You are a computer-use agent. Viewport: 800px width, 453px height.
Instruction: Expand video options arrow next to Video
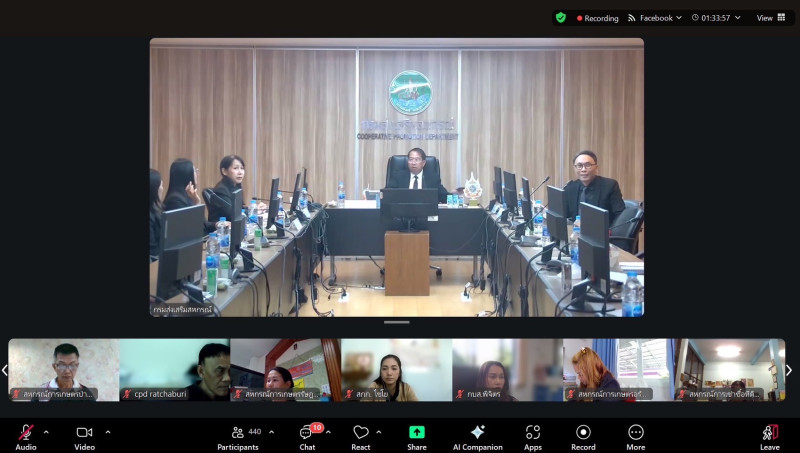coord(108,432)
